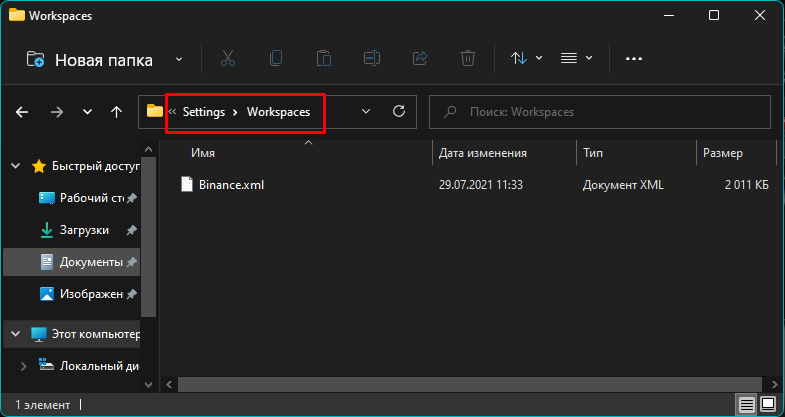Click the Copy icon in toolbar
The image size is (785, 417).
pos(275,58)
